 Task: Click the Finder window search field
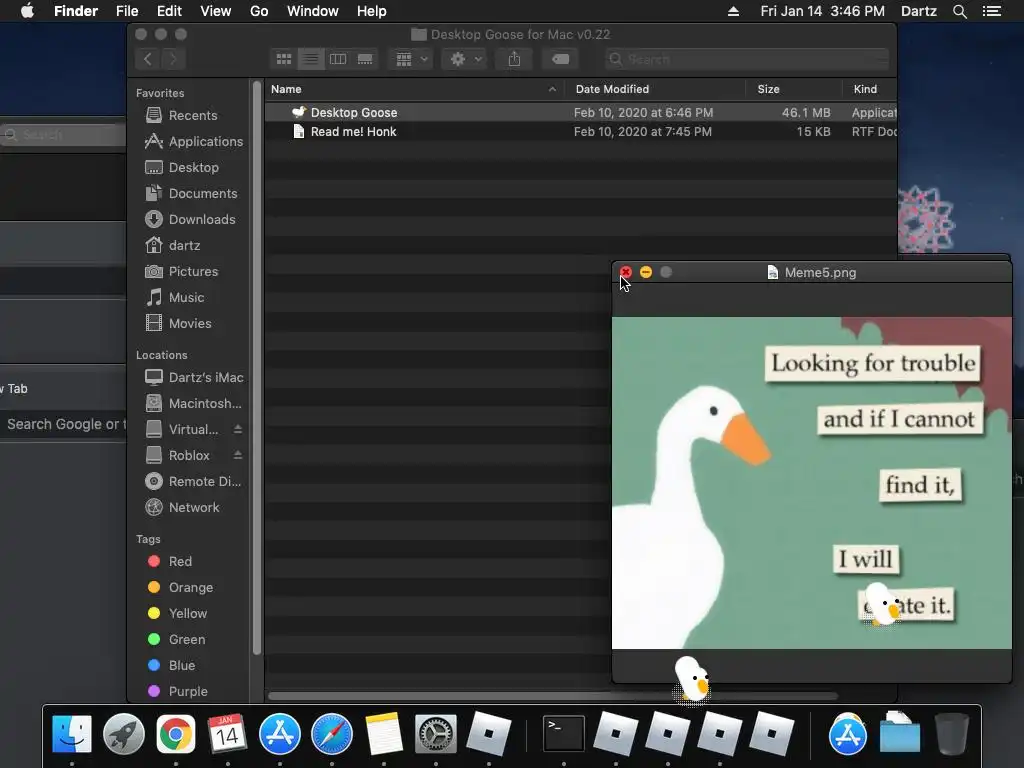tap(746, 59)
